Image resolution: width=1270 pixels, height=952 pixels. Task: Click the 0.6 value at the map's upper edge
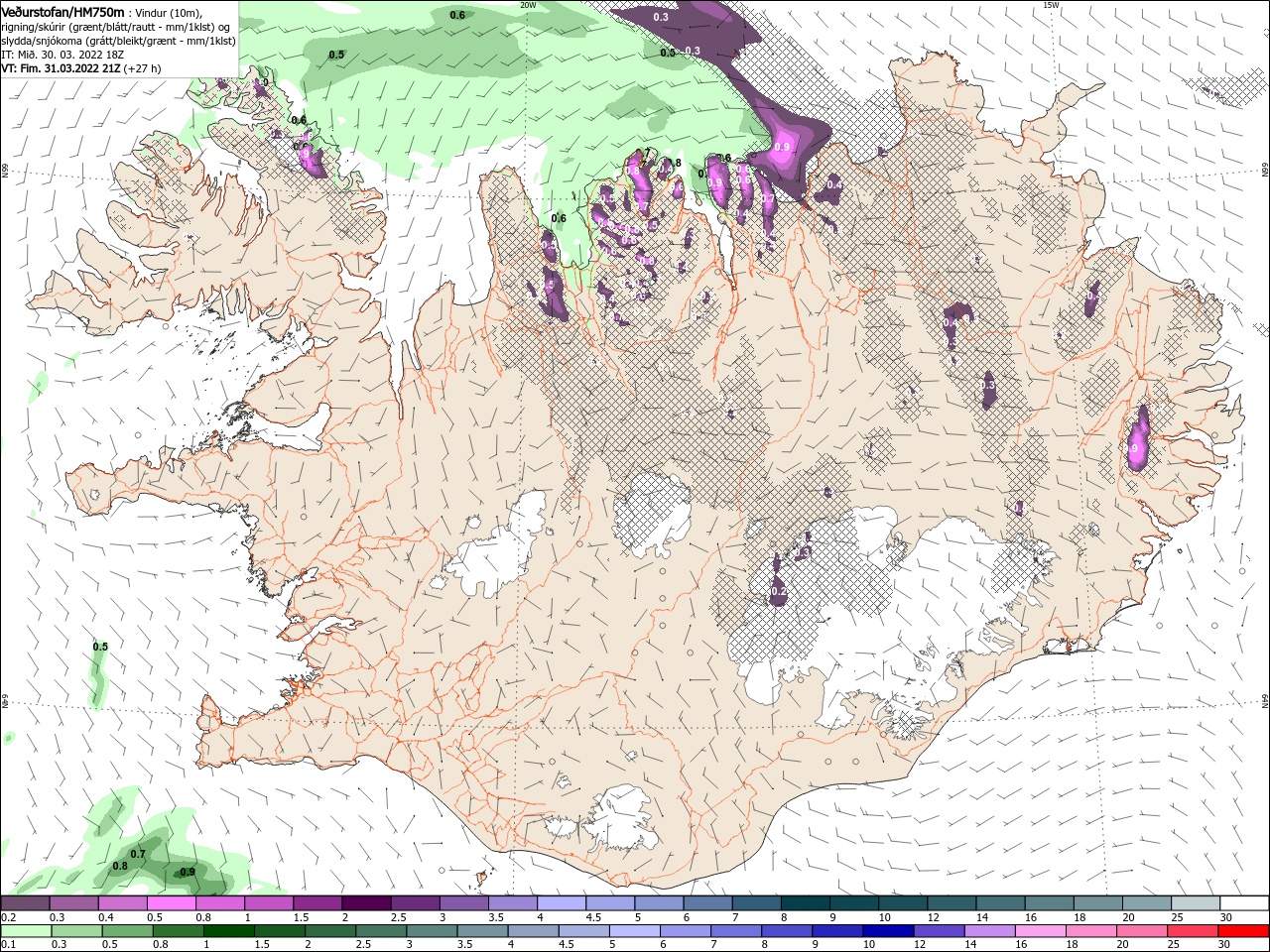click(457, 15)
